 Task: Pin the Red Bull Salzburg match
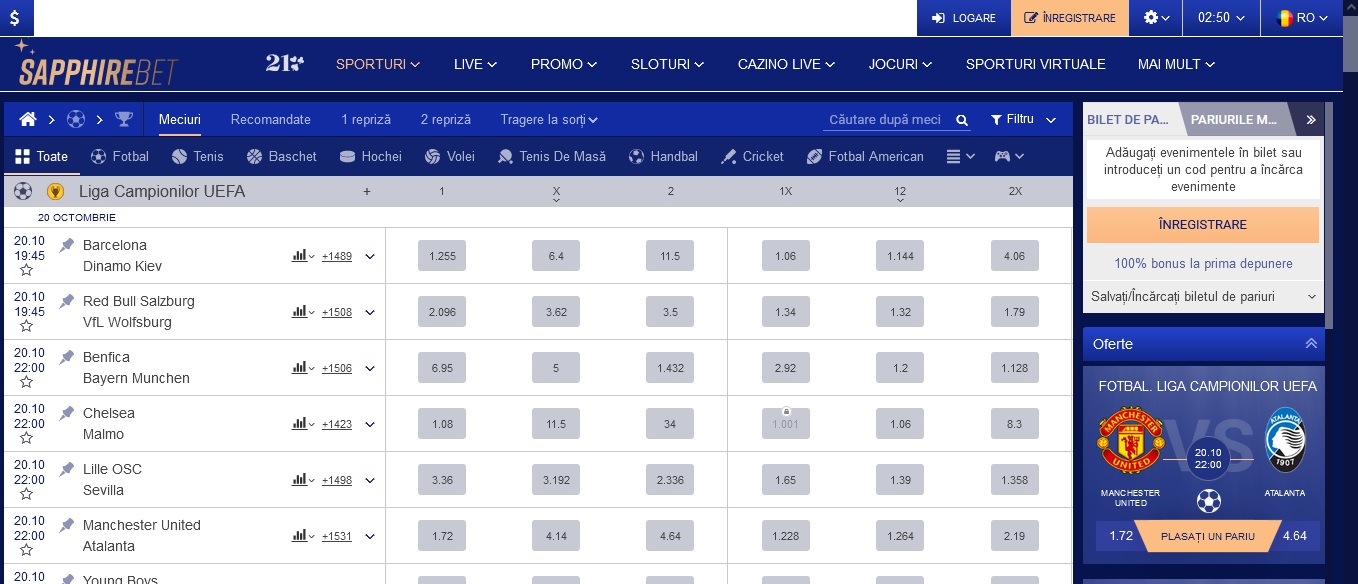point(67,301)
